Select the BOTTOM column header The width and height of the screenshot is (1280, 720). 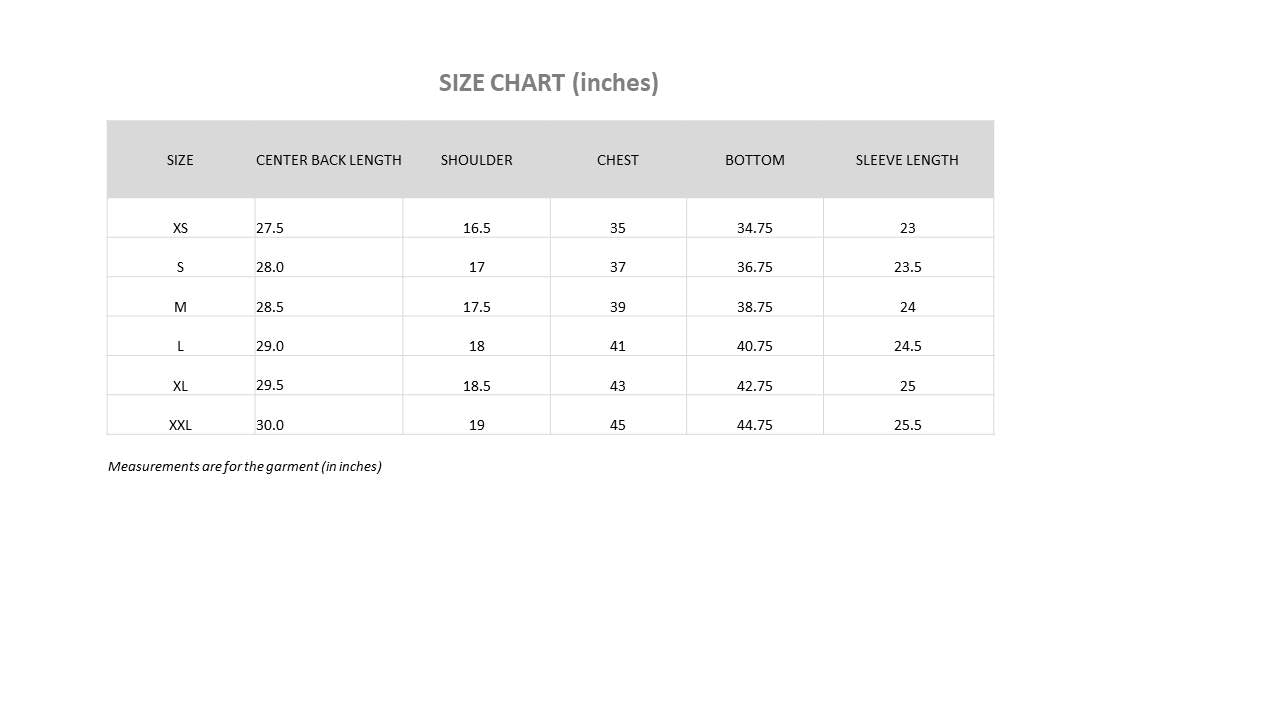point(754,160)
